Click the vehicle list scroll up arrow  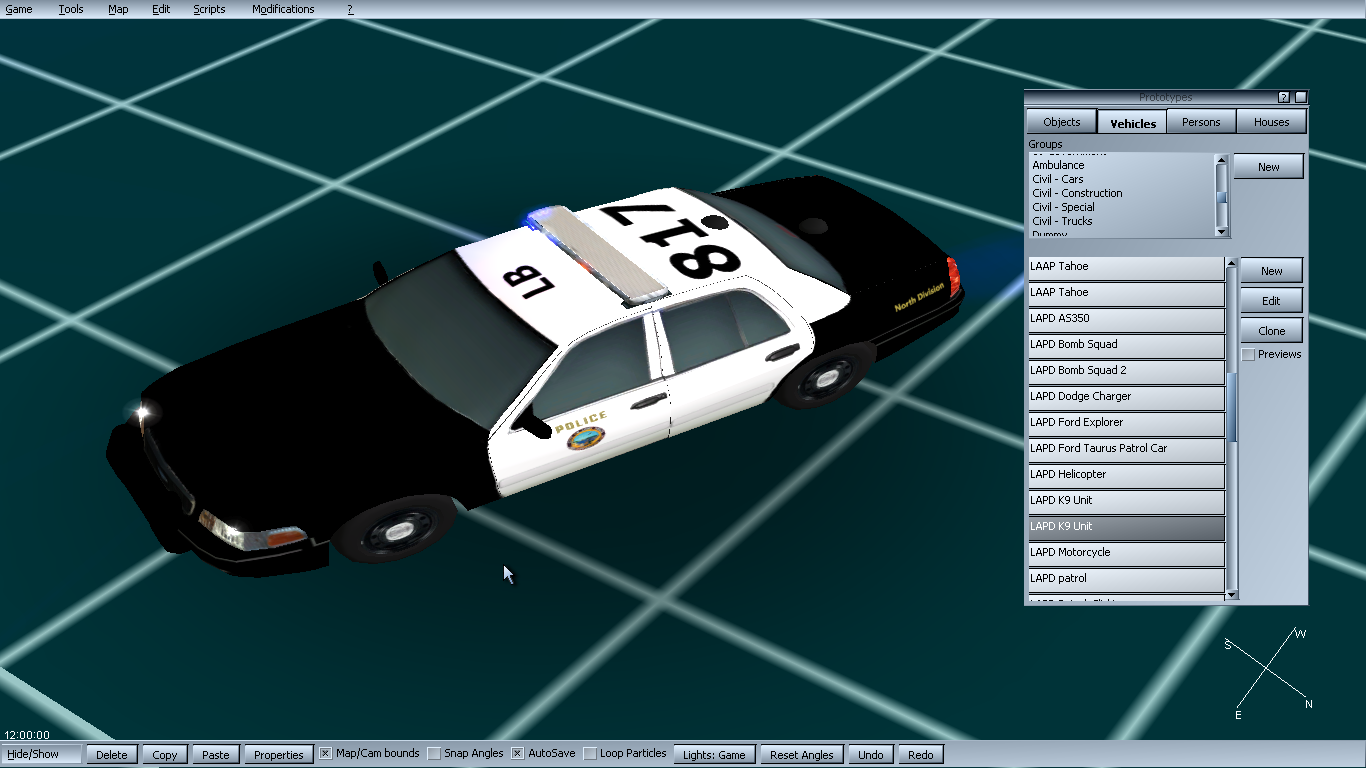tap(1232, 264)
